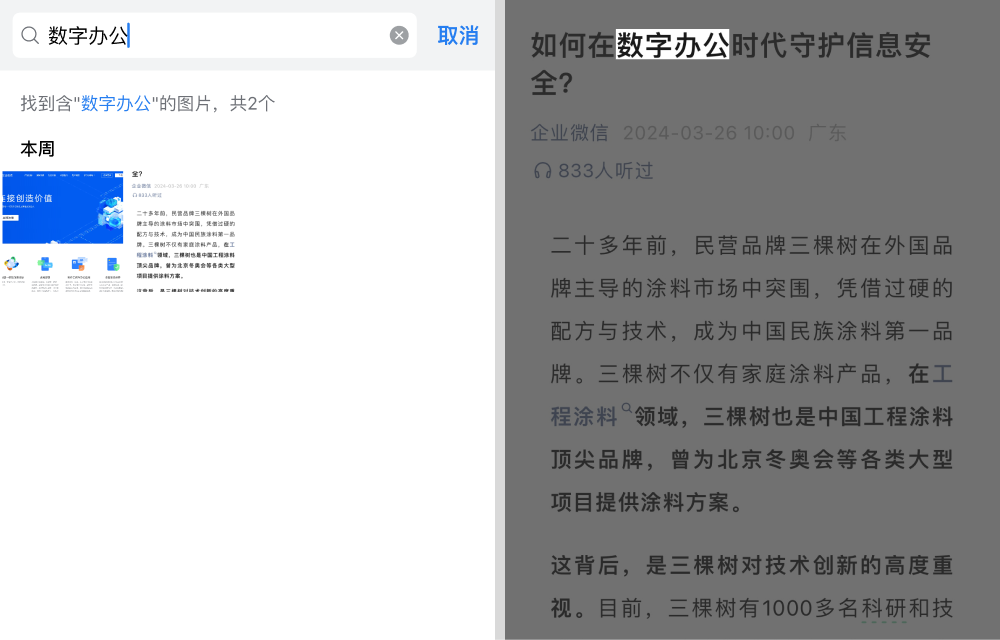The image size is (1000, 640).
Task: Open the 企业微信 account link
Action: (x=569, y=133)
